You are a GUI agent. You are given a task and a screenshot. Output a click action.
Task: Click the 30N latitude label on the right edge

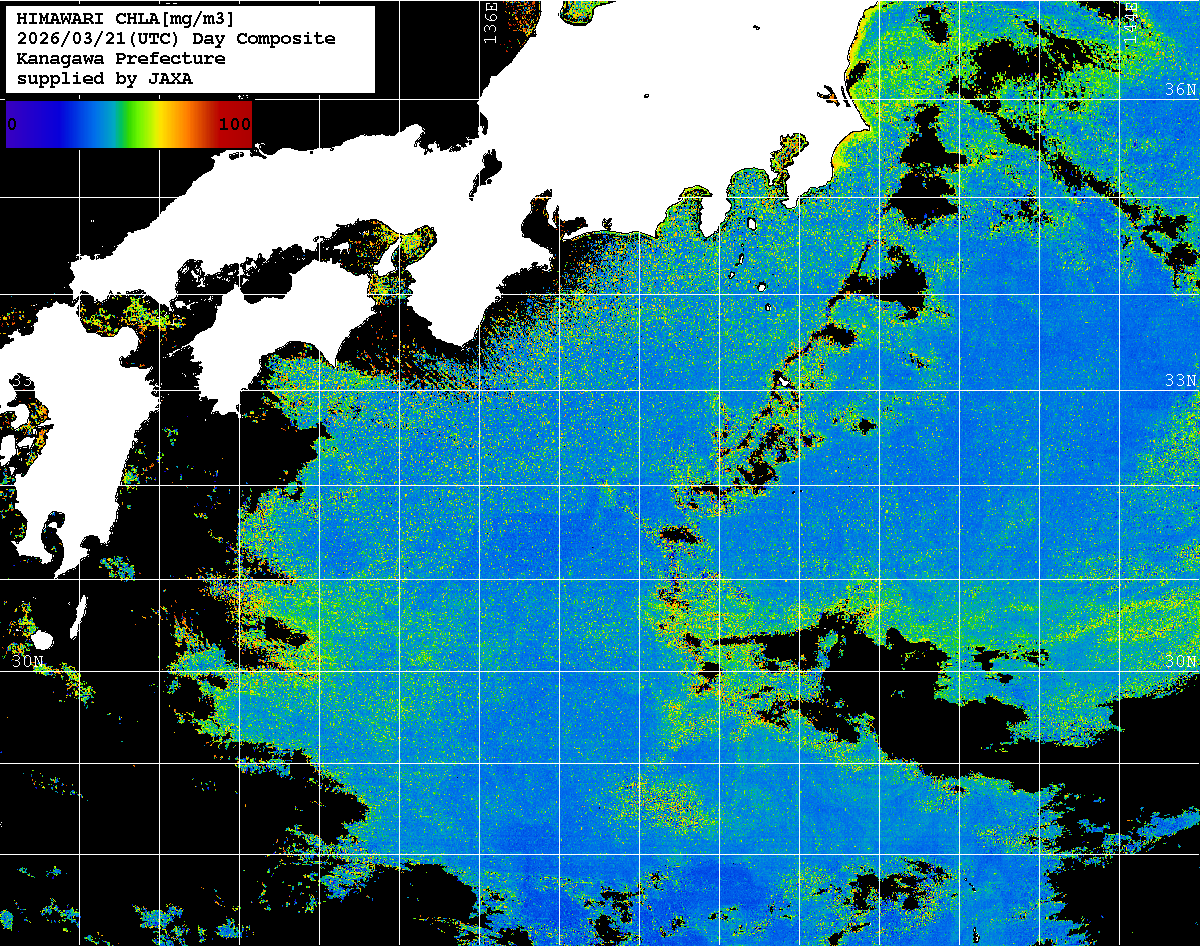(1180, 661)
